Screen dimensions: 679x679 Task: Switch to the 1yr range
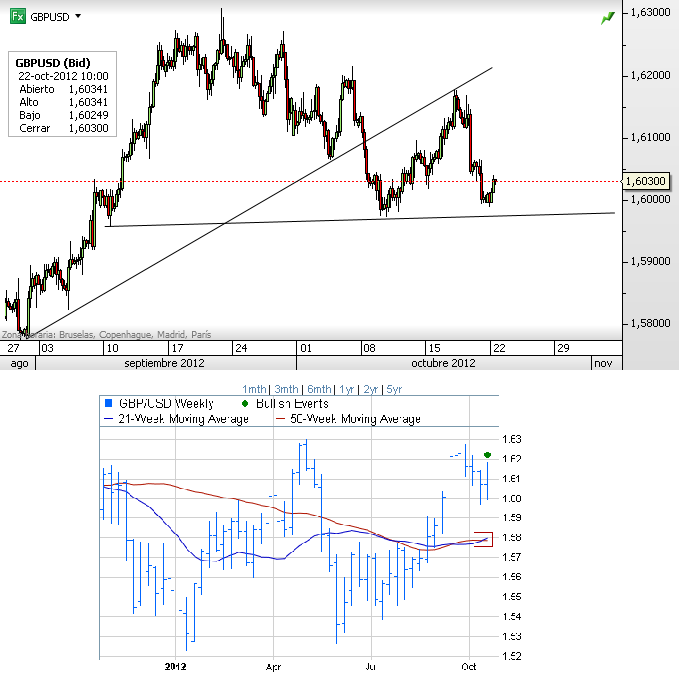tap(346, 389)
